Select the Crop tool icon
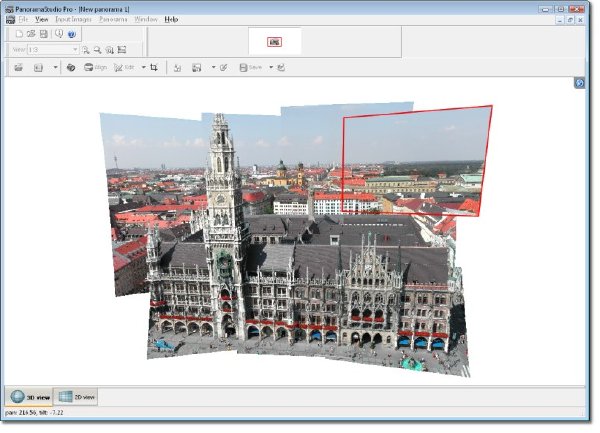The width and height of the screenshot is (600, 433). click(154, 67)
